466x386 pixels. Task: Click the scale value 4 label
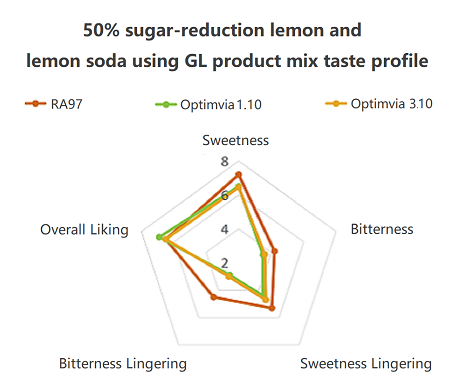coord(224,229)
